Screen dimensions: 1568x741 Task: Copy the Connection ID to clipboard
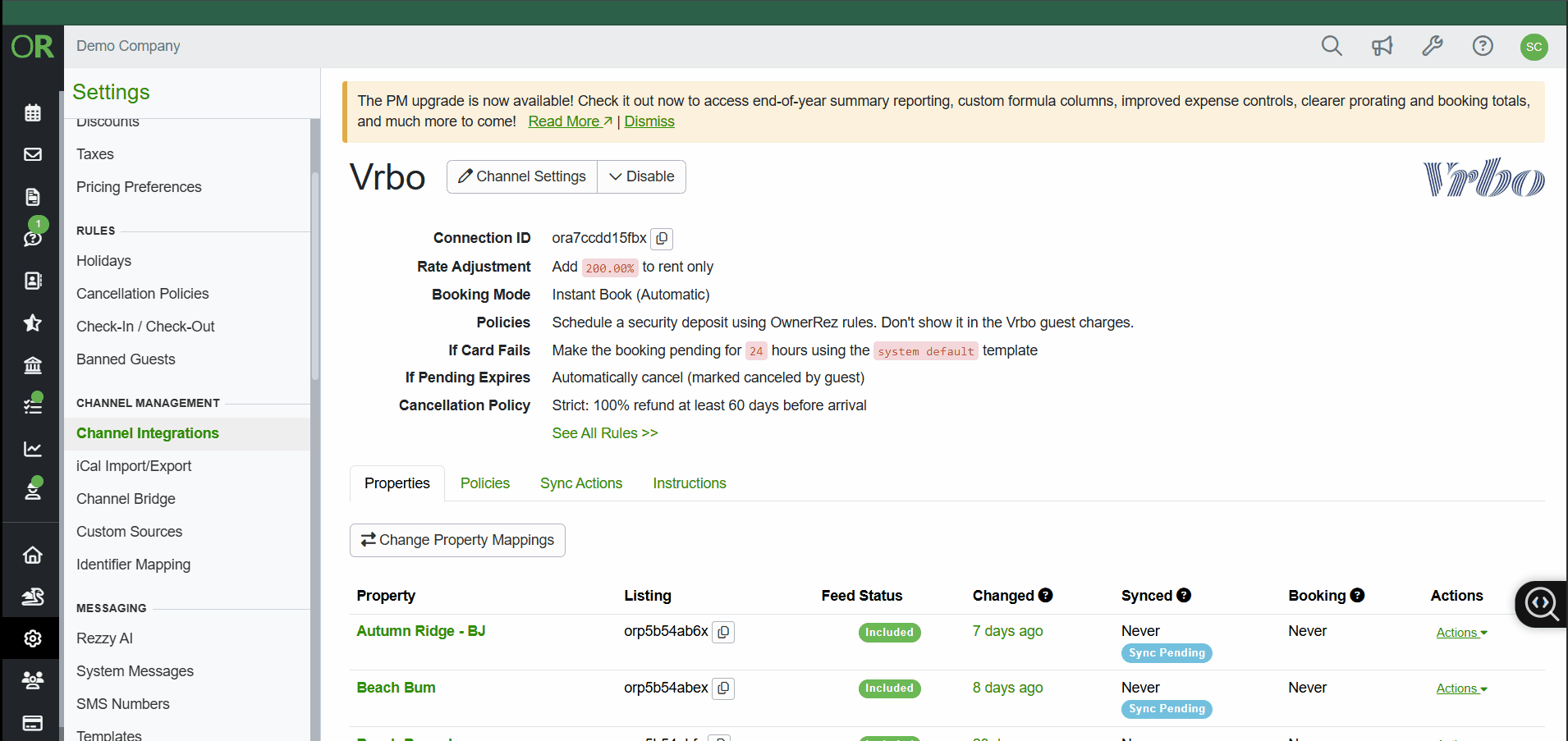(662, 239)
